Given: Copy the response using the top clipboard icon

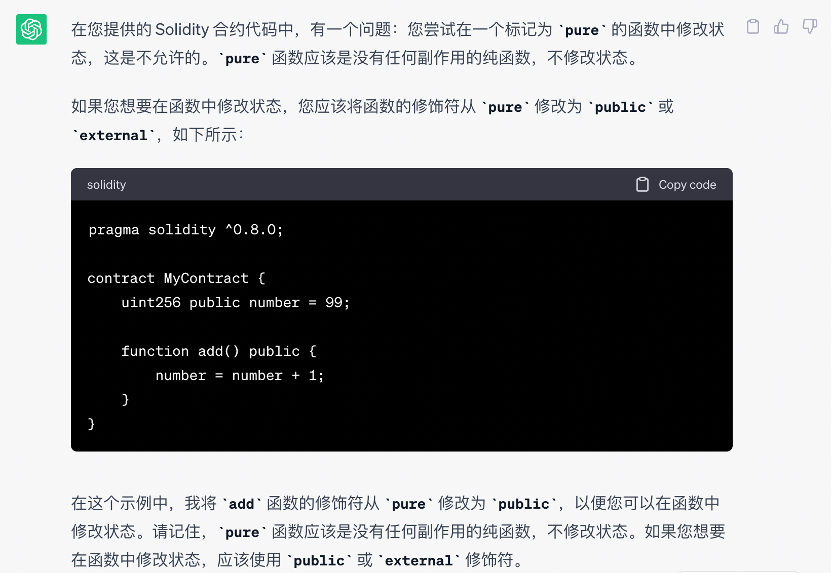Looking at the screenshot, I should [753, 27].
